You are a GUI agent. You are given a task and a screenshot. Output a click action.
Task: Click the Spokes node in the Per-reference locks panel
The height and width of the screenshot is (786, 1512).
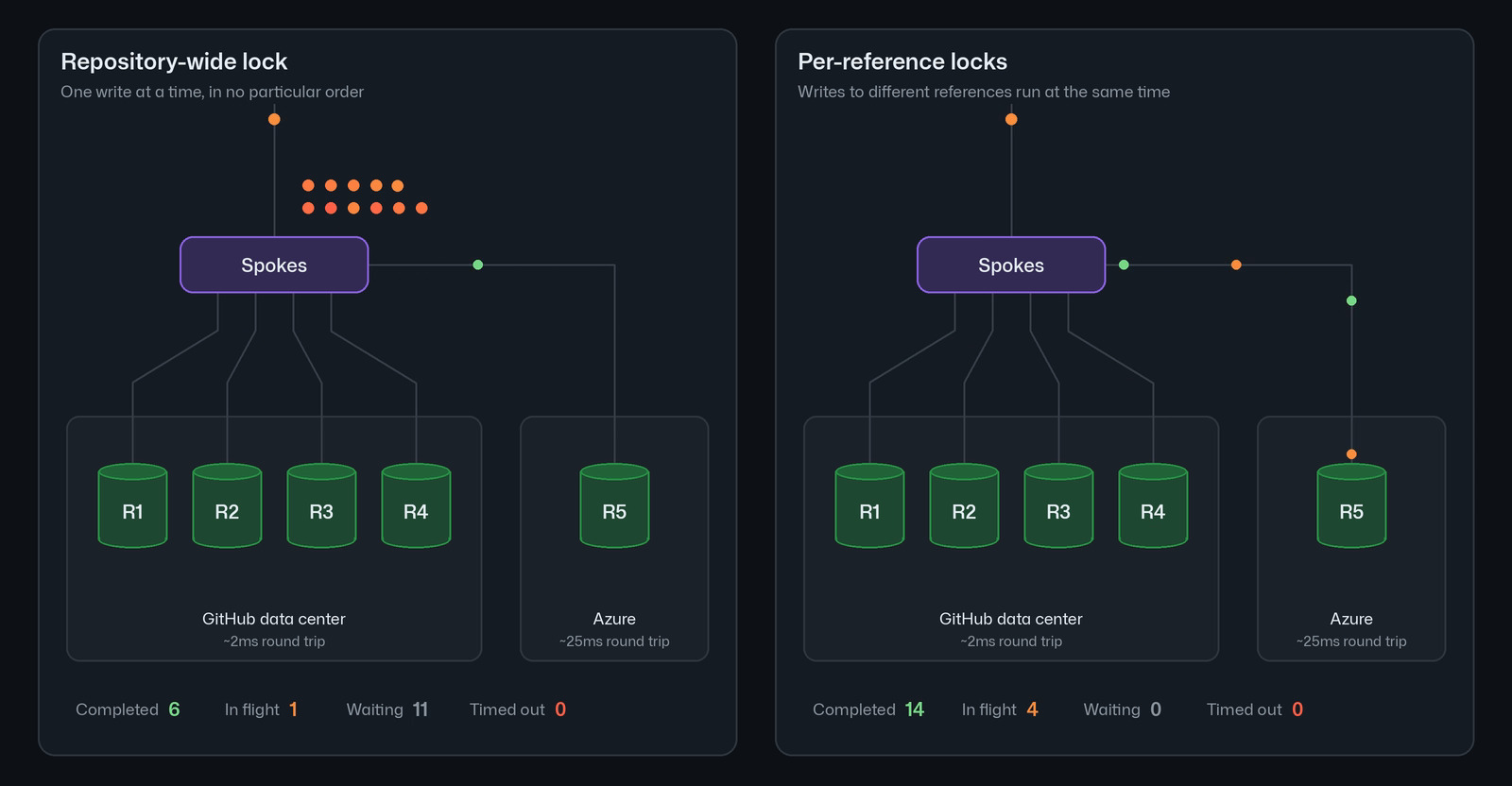pyautogui.click(x=1011, y=265)
